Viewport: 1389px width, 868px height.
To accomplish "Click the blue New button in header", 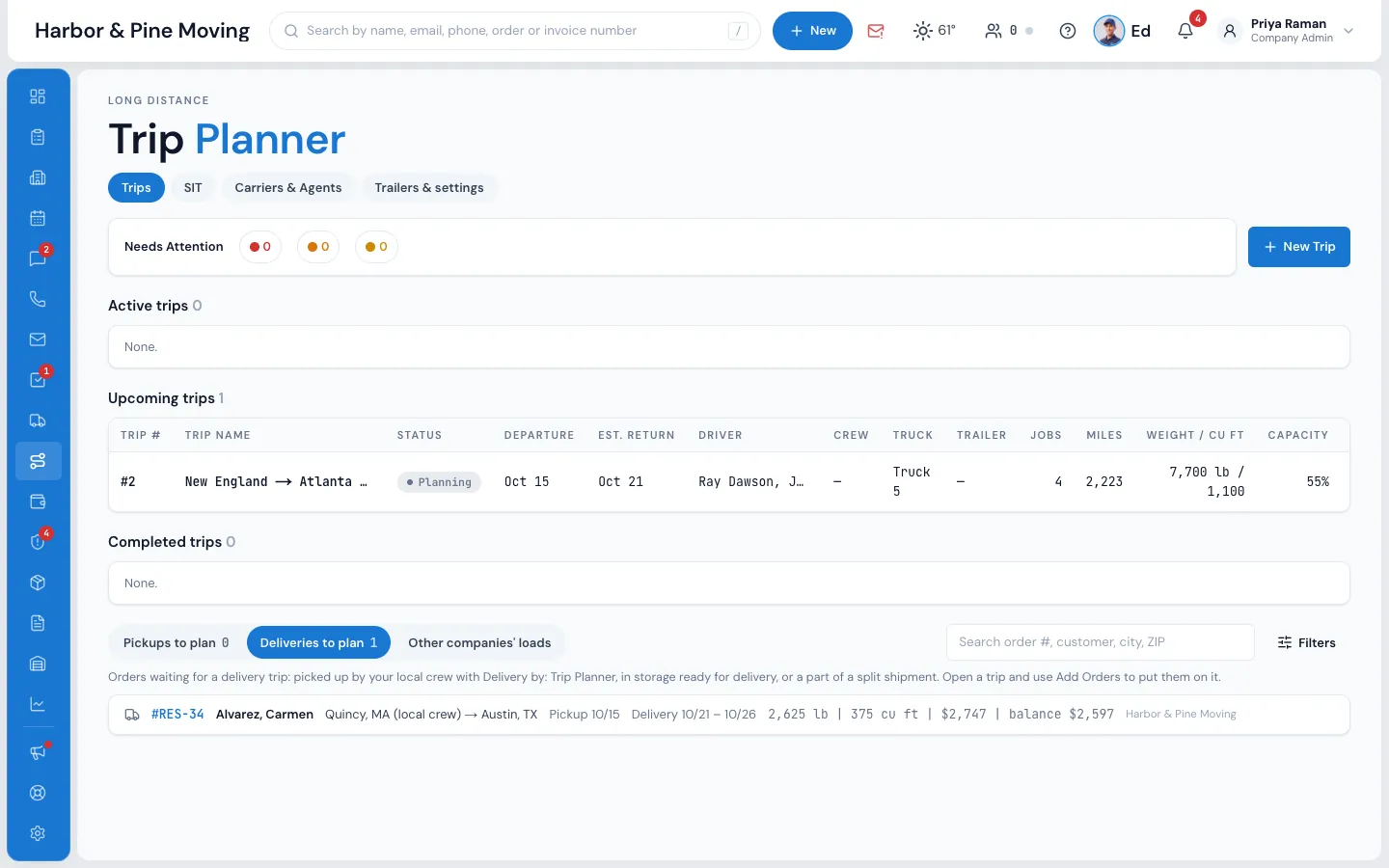I will tap(812, 31).
